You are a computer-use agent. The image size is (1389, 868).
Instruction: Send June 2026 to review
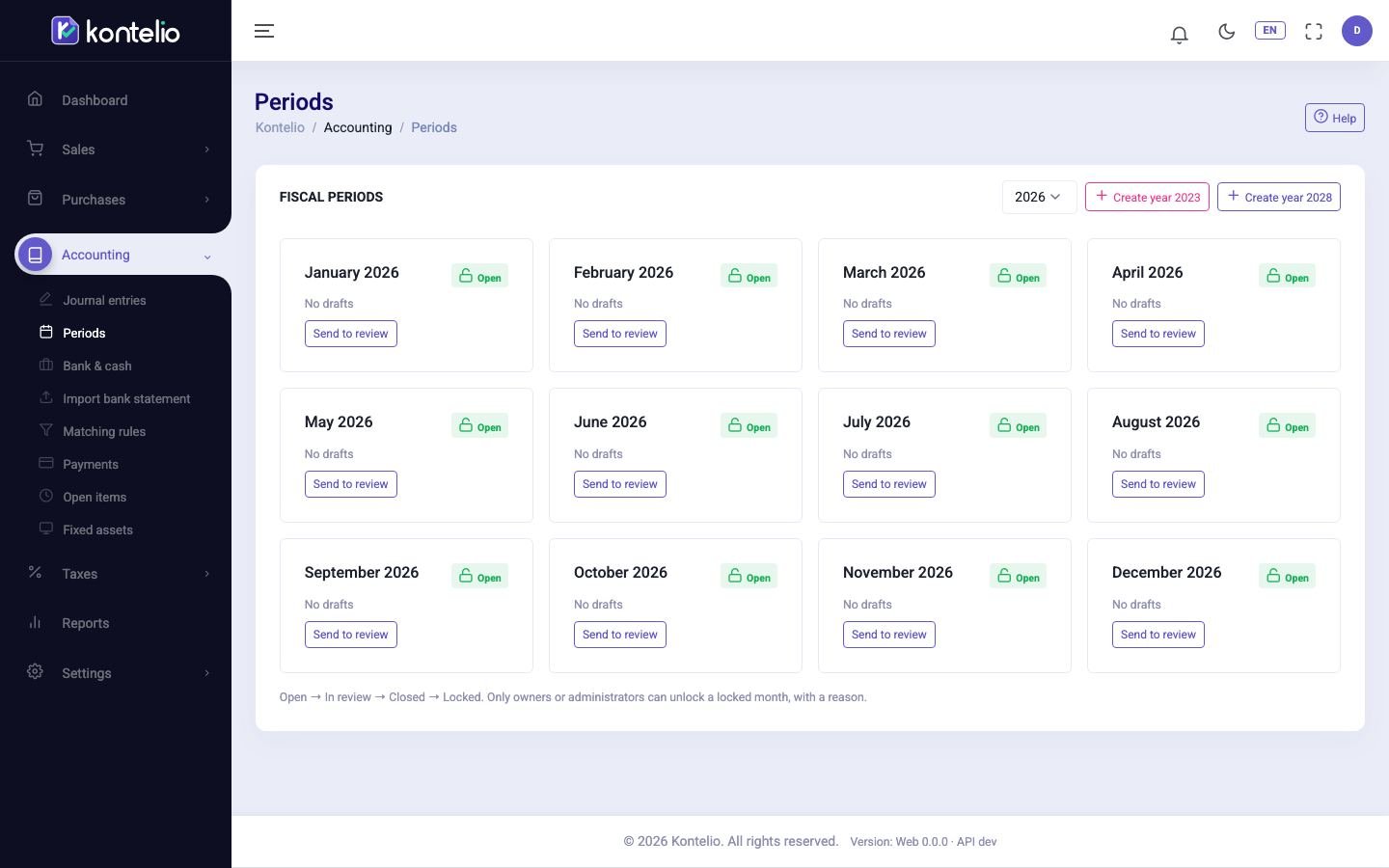tap(619, 484)
